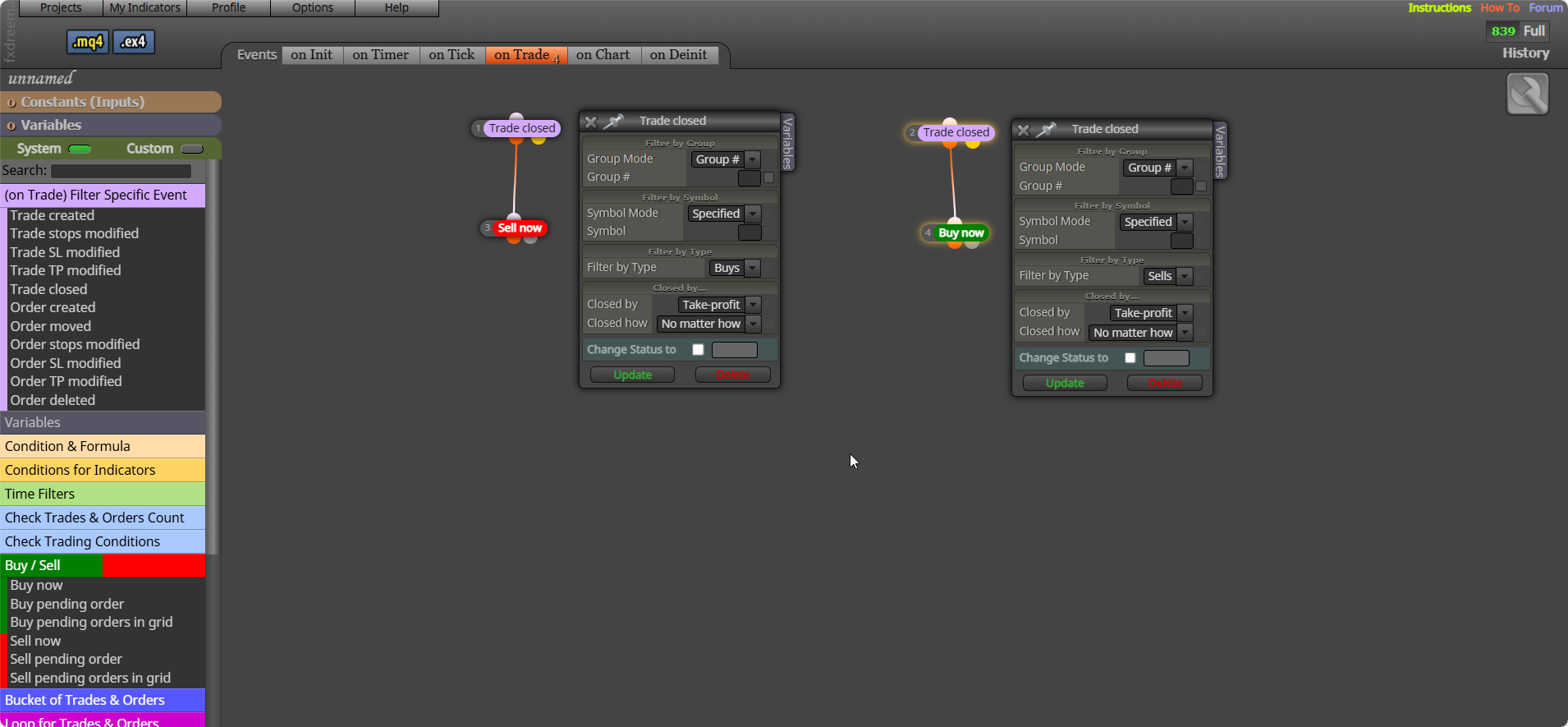The height and width of the screenshot is (727, 1568).
Task: Open Group Mode dropdown in left panel
Action: point(726,159)
